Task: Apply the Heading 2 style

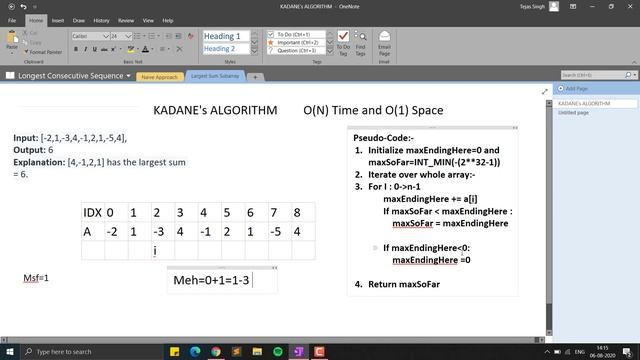Action: (x=226, y=49)
